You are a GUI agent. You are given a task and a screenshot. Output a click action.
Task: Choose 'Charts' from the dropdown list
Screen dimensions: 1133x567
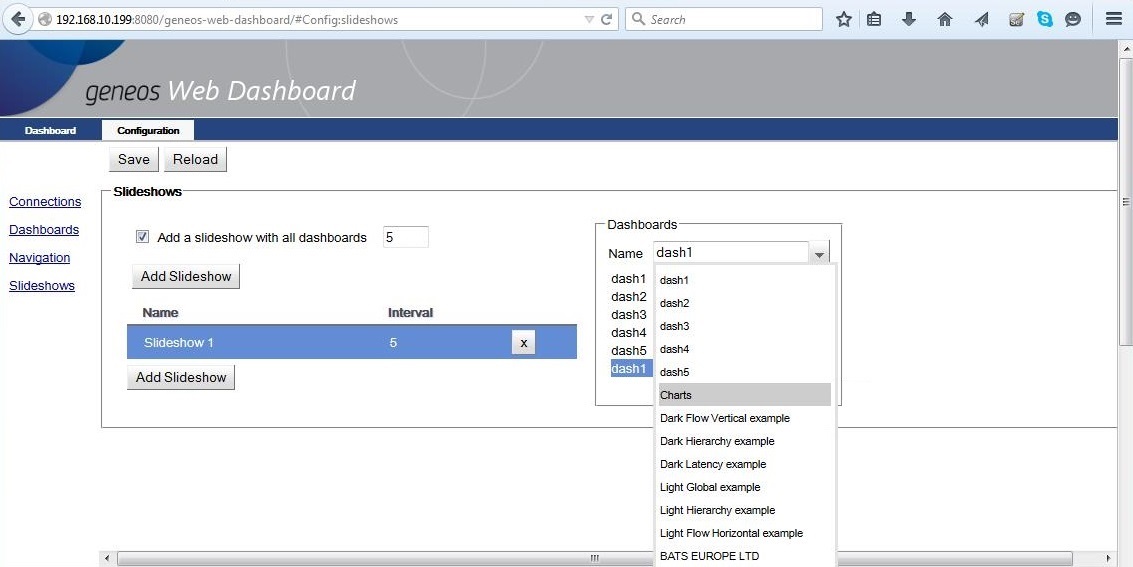coord(743,395)
